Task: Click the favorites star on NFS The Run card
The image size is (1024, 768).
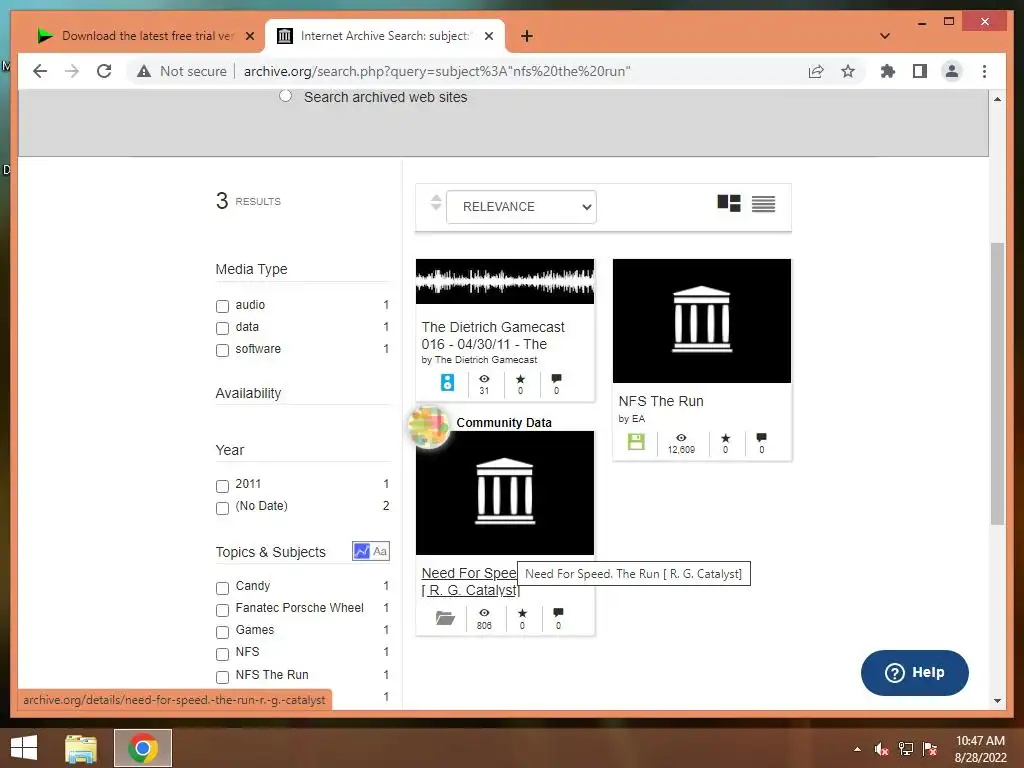Action: pyautogui.click(x=726, y=438)
